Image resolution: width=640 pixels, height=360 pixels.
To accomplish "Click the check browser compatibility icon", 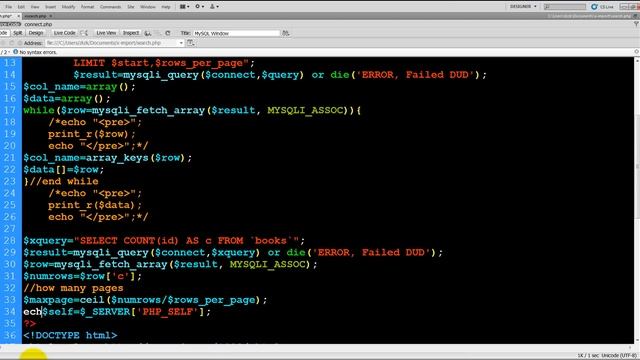I will tap(84, 33).
